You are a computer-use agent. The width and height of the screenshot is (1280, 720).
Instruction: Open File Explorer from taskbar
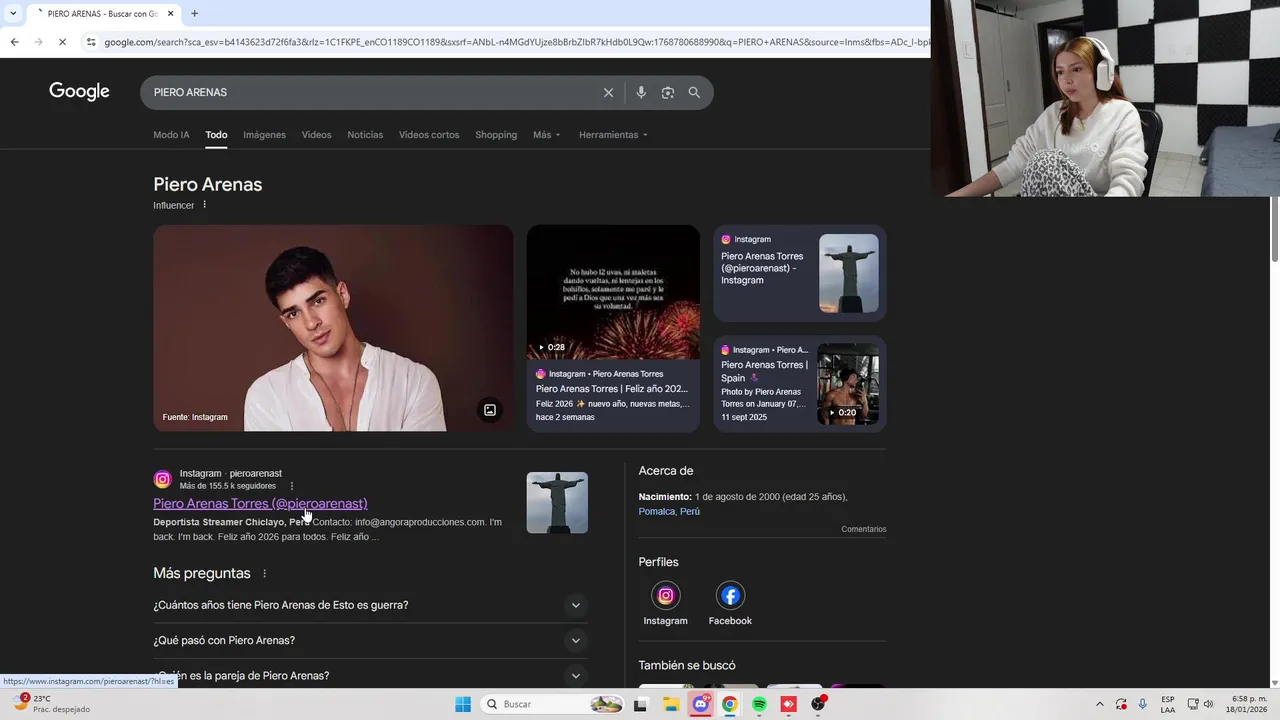coord(671,704)
